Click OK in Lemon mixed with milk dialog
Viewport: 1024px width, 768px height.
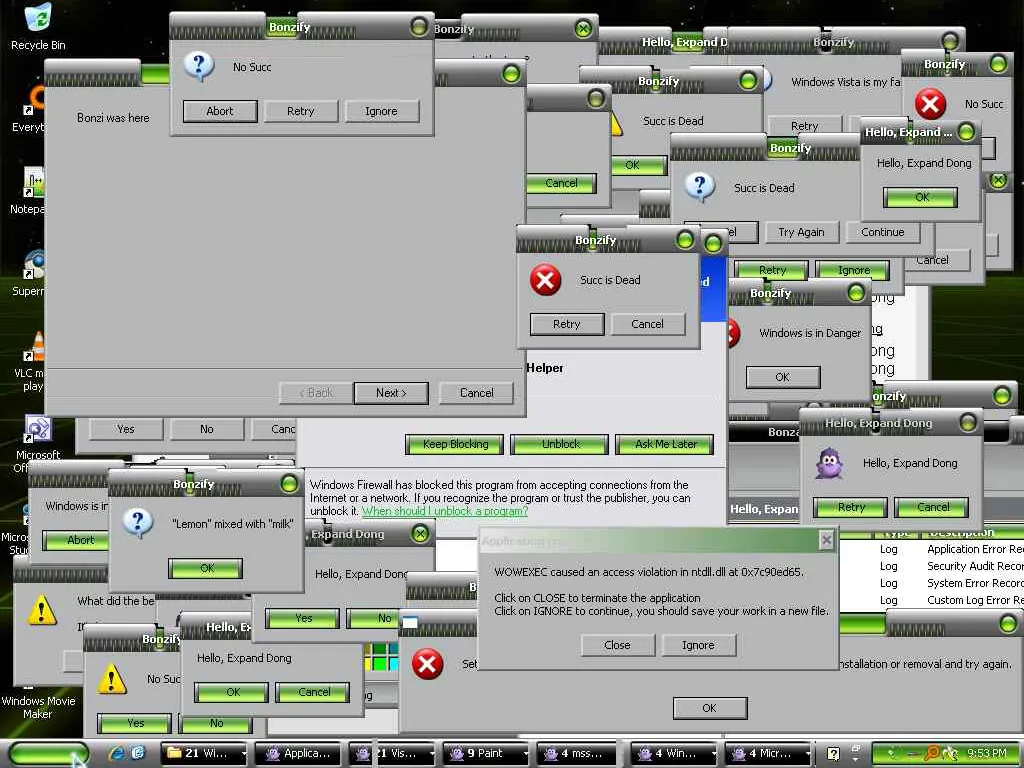point(206,568)
